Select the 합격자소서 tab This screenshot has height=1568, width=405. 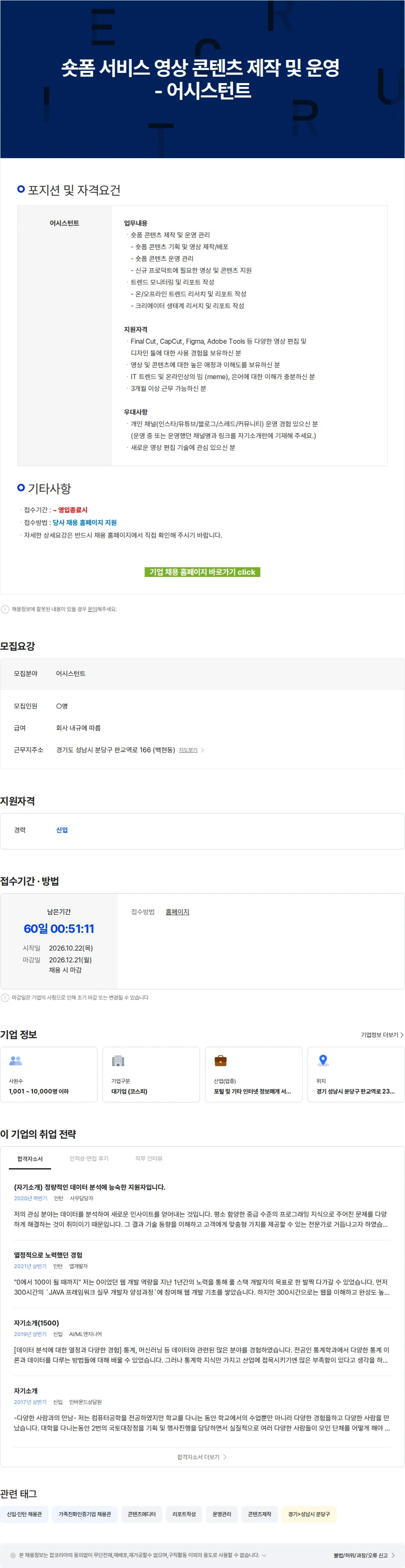click(30, 1158)
